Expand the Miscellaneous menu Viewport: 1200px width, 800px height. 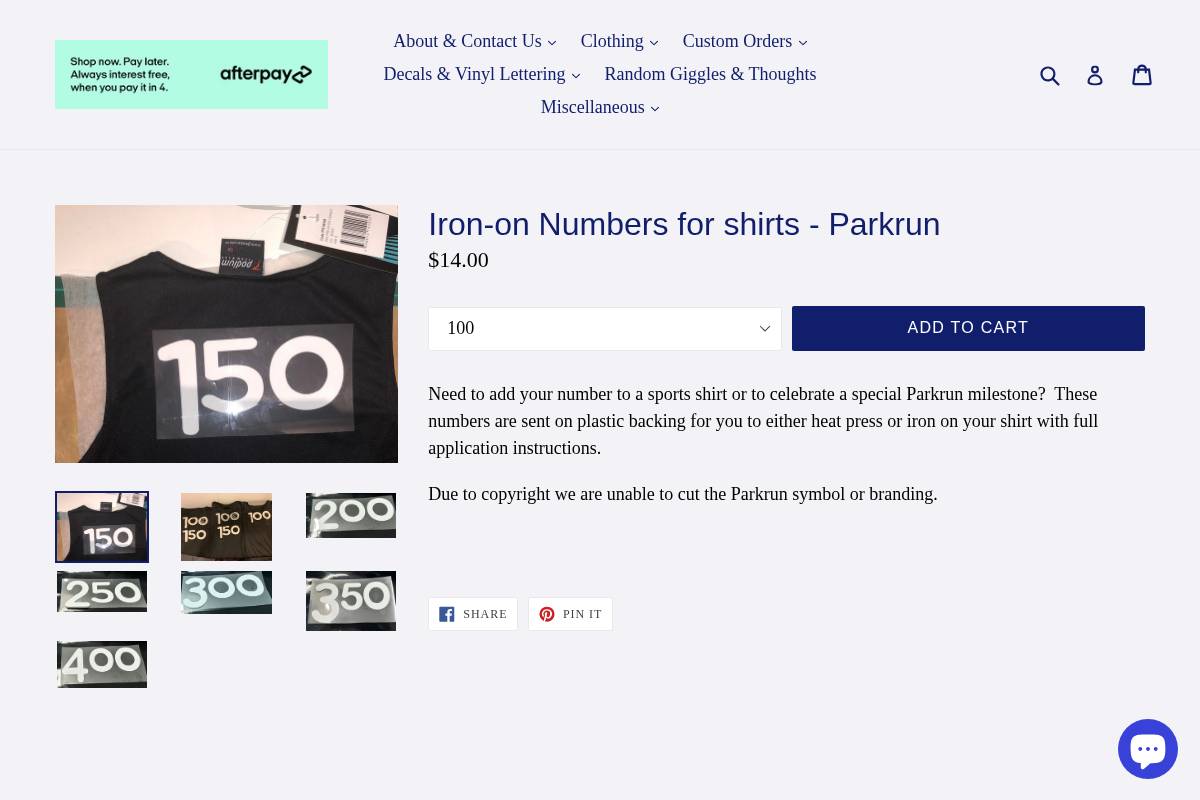point(599,107)
